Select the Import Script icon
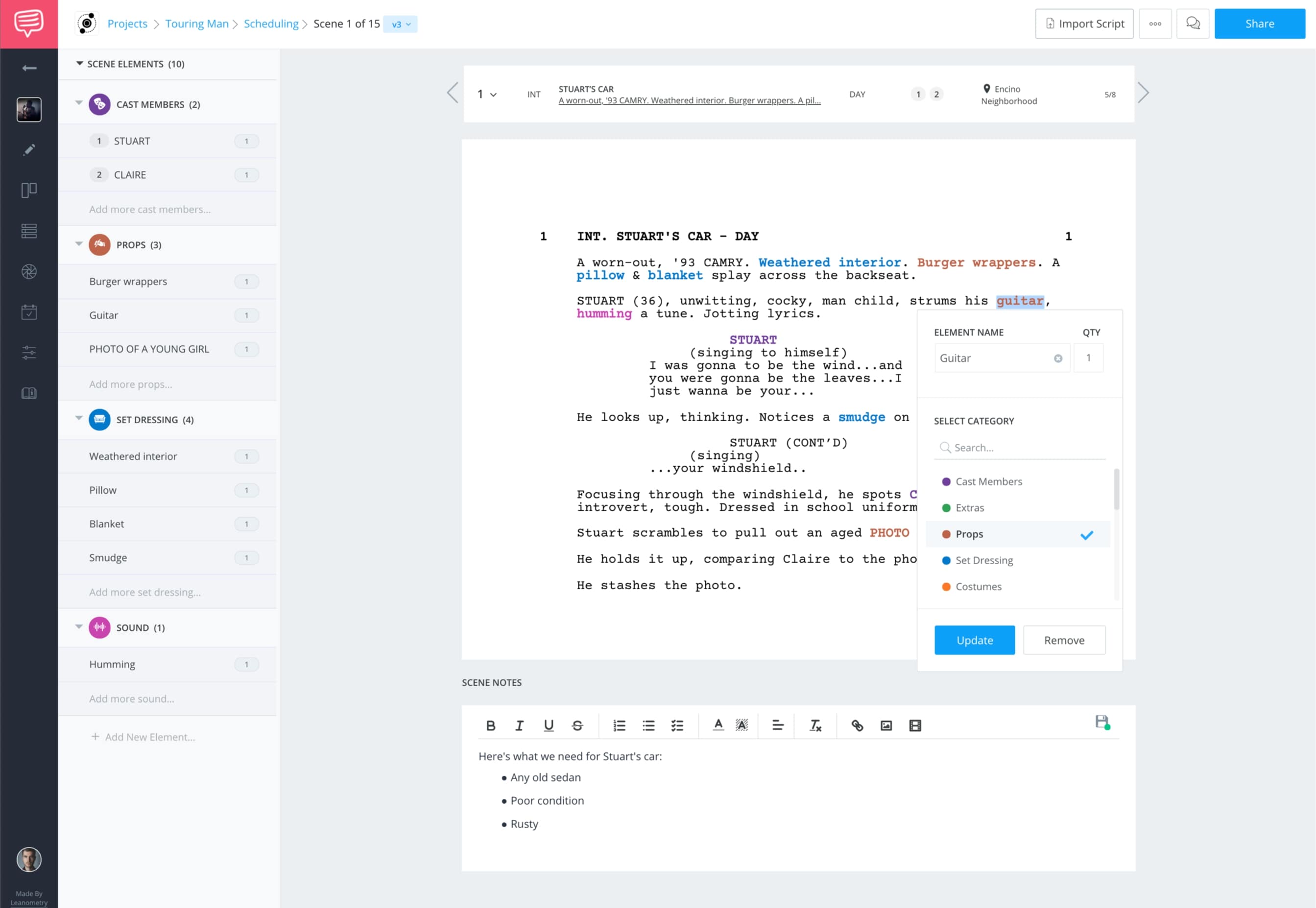 click(1051, 23)
